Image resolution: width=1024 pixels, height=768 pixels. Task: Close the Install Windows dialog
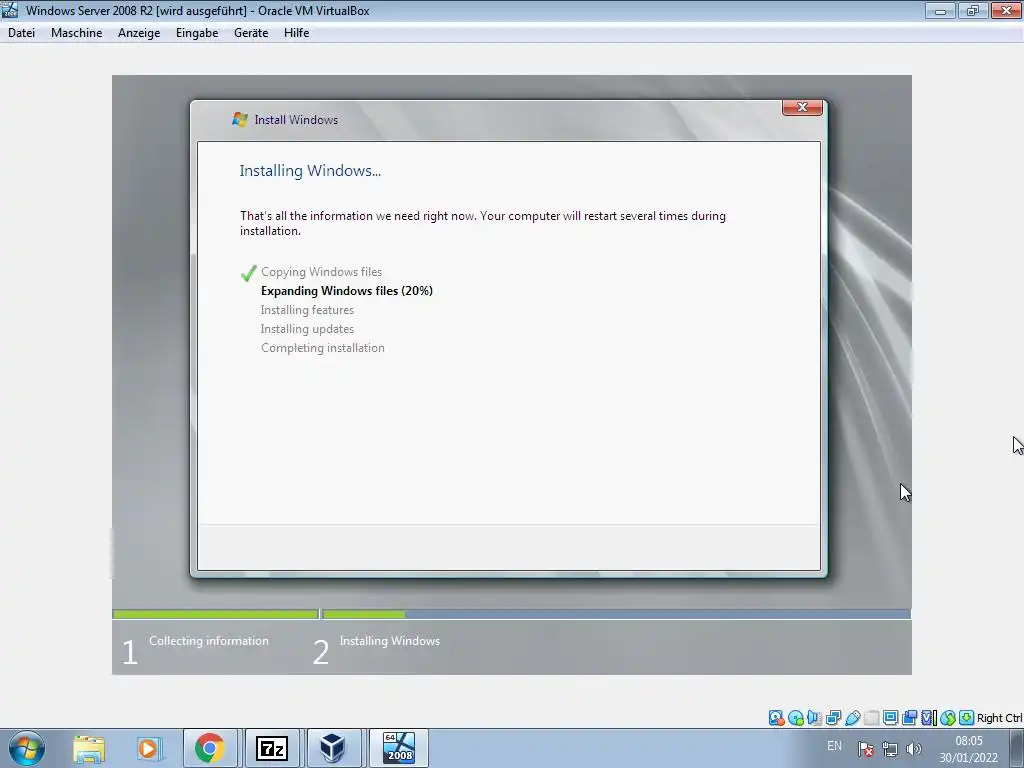point(802,107)
